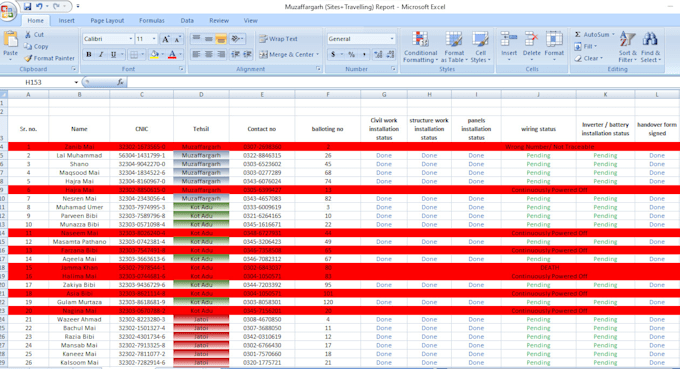Open the font size dropdown
This screenshot has width=680, height=369.
click(x=154, y=39)
